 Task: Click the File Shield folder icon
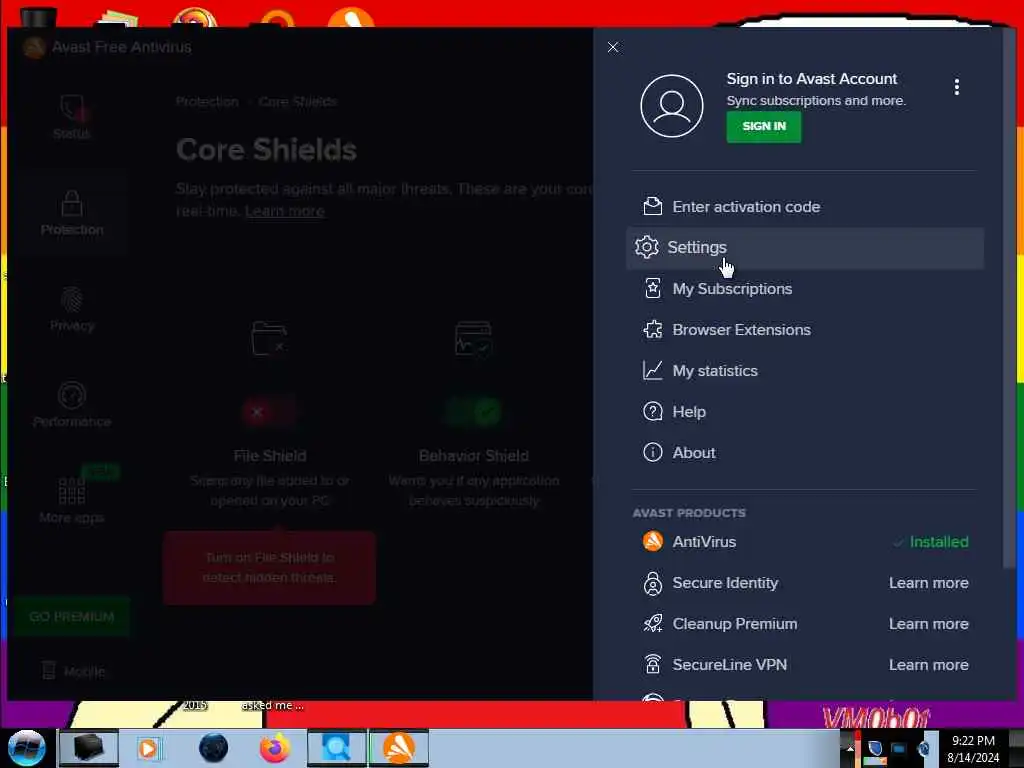[269, 338]
